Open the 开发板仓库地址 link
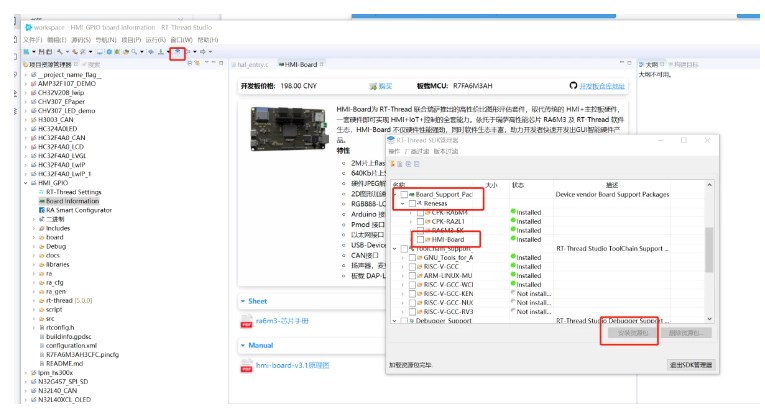This screenshot has width=765, height=409. click(602, 86)
